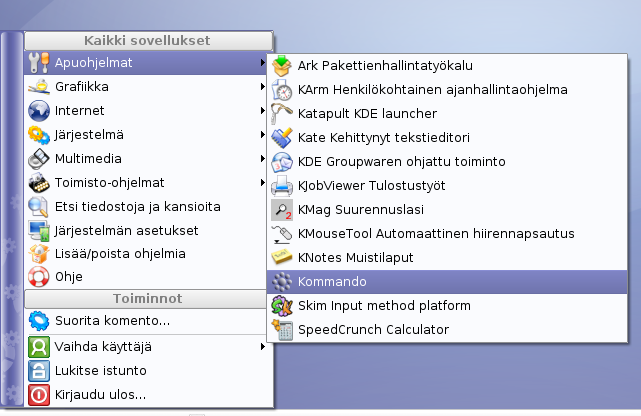
Task: Open the Toimisto-ohjelmat menu category
Action: pos(146,183)
